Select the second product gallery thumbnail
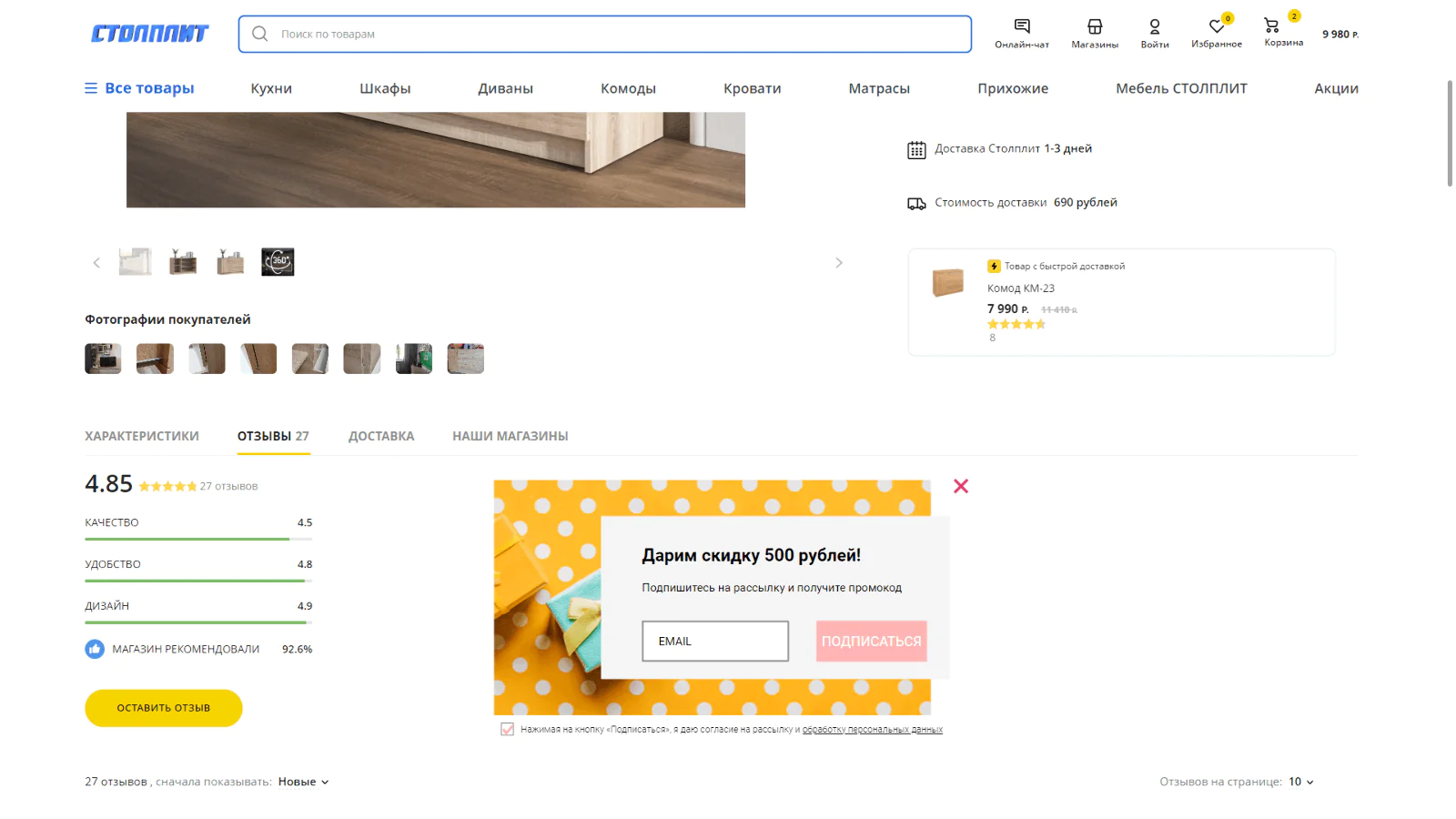The image size is (1456, 819). [x=183, y=262]
